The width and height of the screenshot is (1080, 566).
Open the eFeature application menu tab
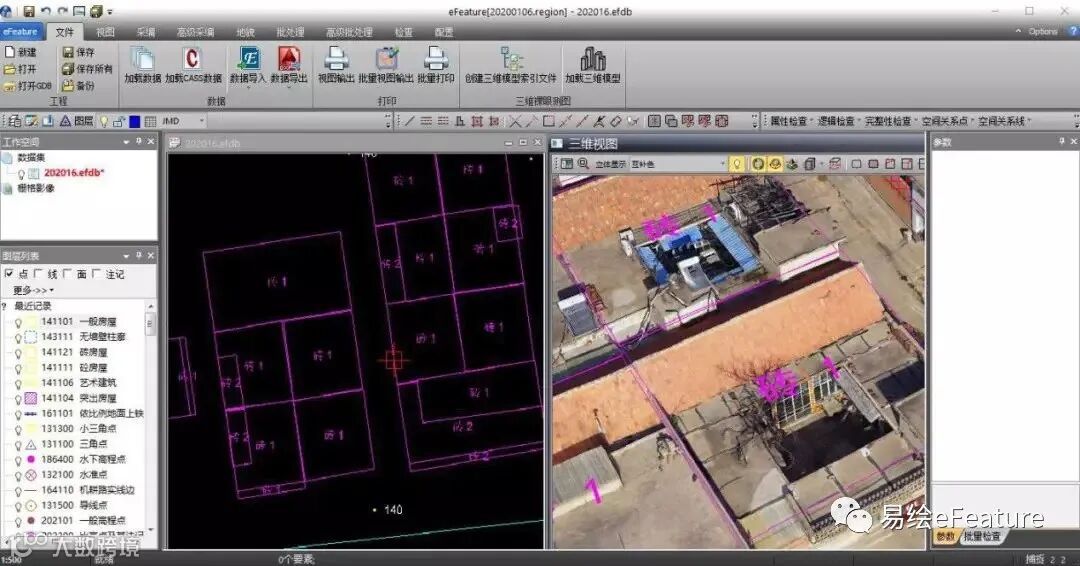pos(21,32)
